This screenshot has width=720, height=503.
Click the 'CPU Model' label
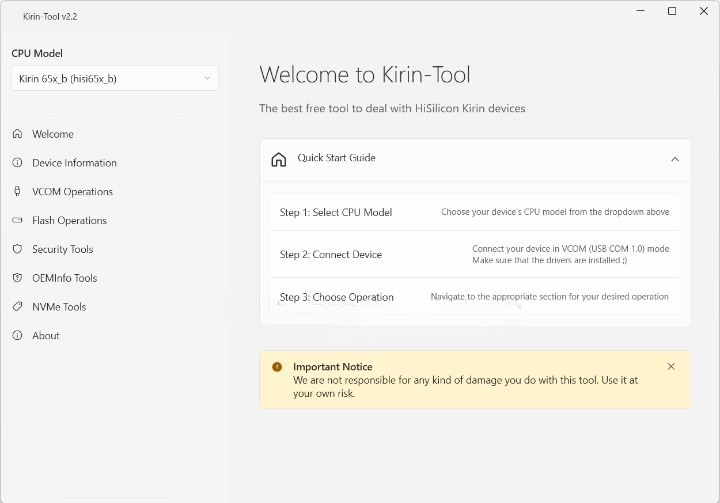point(37,53)
